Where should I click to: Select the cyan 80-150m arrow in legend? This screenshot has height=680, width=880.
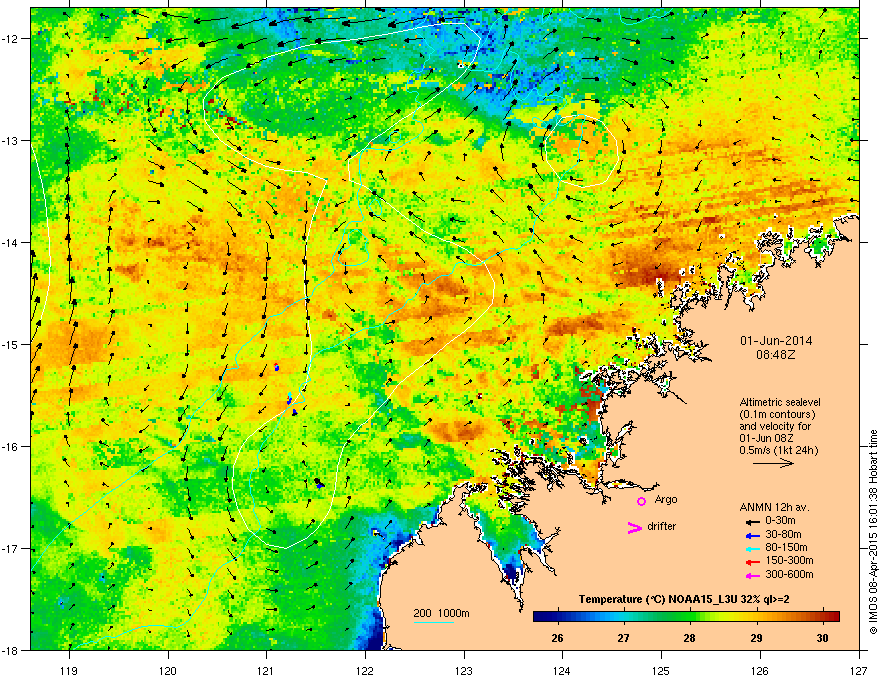pyautogui.click(x=753, y=549)
